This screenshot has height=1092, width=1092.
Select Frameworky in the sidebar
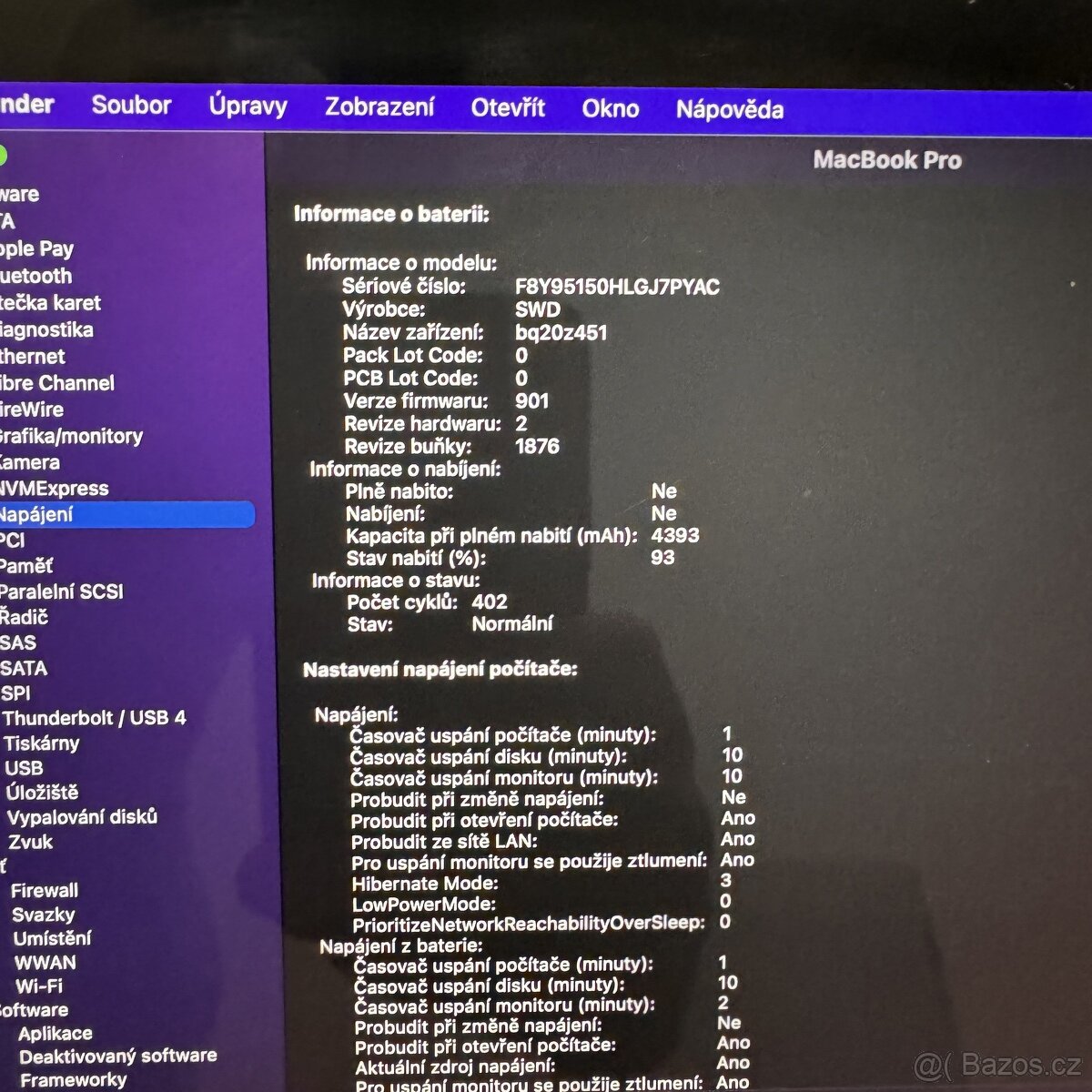(73, 1079)
